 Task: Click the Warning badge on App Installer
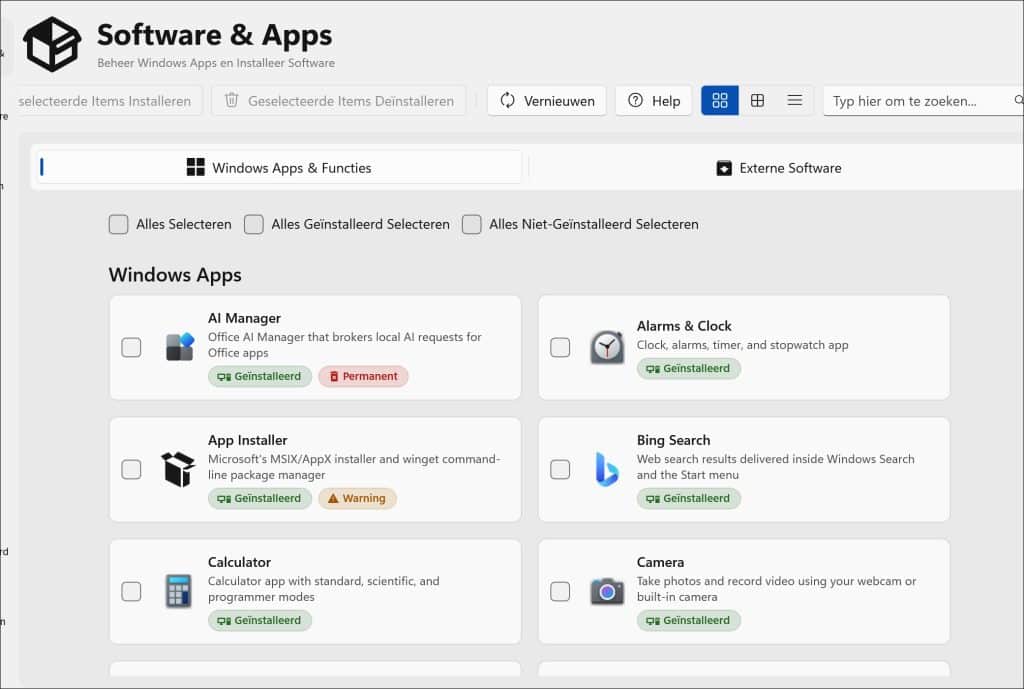(x=357, y=498)
